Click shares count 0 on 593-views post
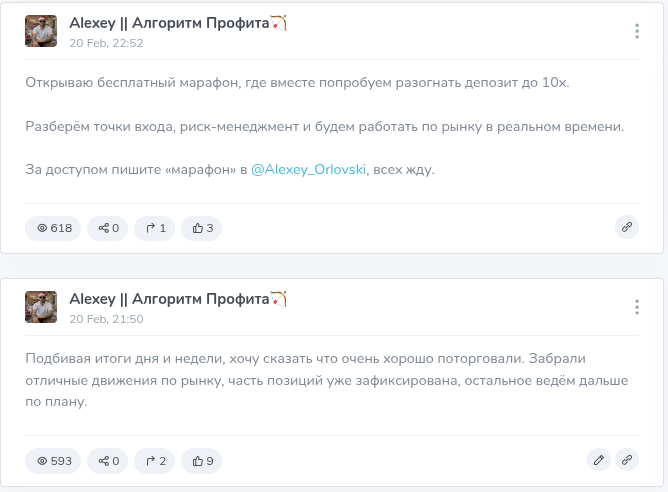Image resolution: width=668 pixels, height=492 pixels. click(x=107, y=461)
